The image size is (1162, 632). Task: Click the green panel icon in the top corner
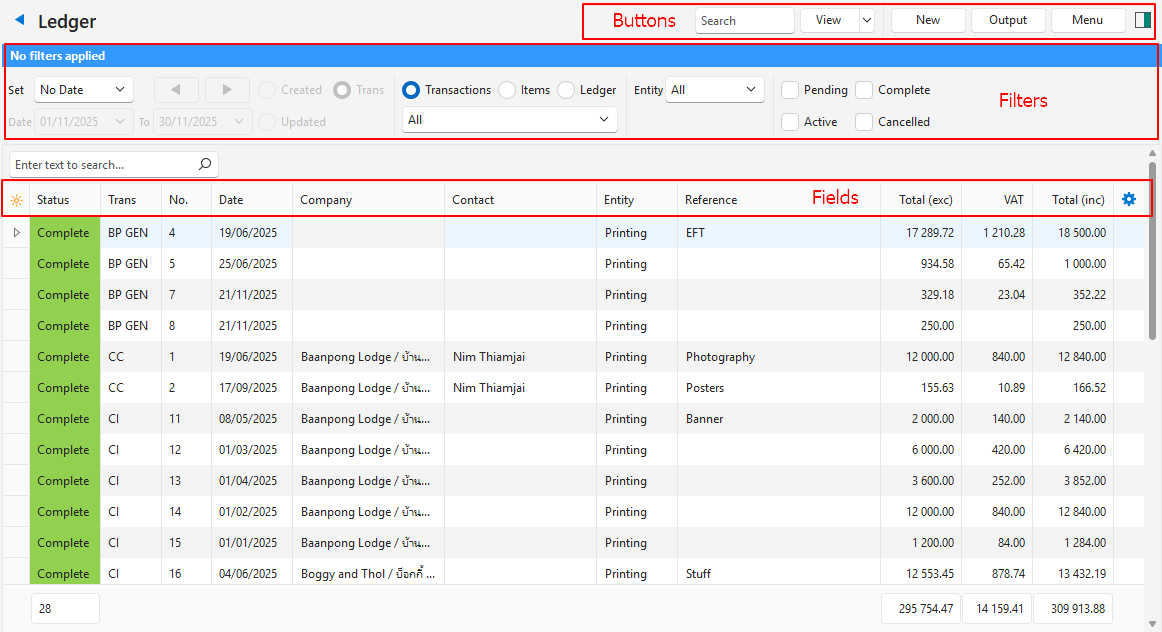[x=1144, y=19]
